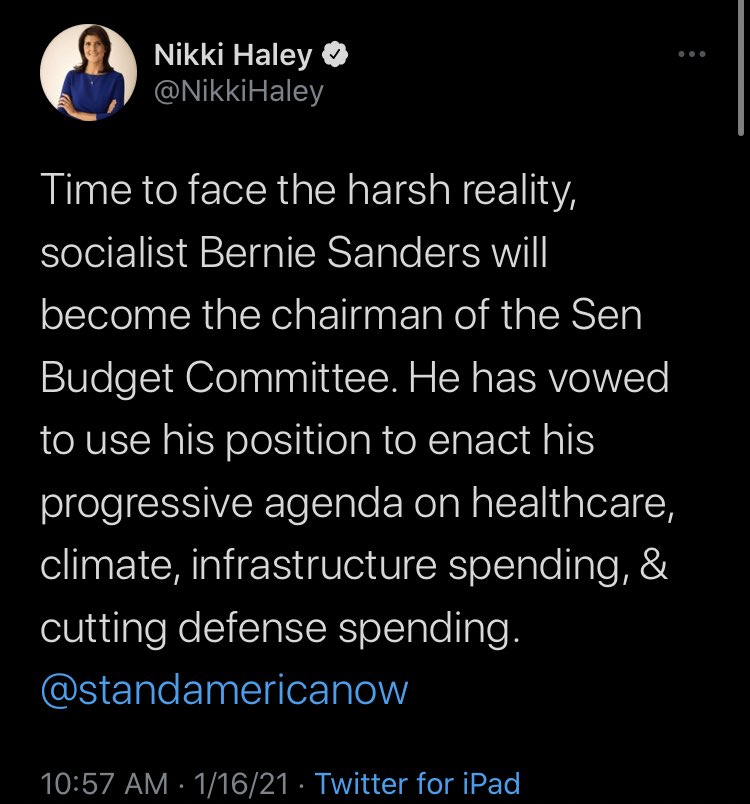Open the tweet's three-dot more menu
Screen dimensions: 750x804
[x=692, y=54]
